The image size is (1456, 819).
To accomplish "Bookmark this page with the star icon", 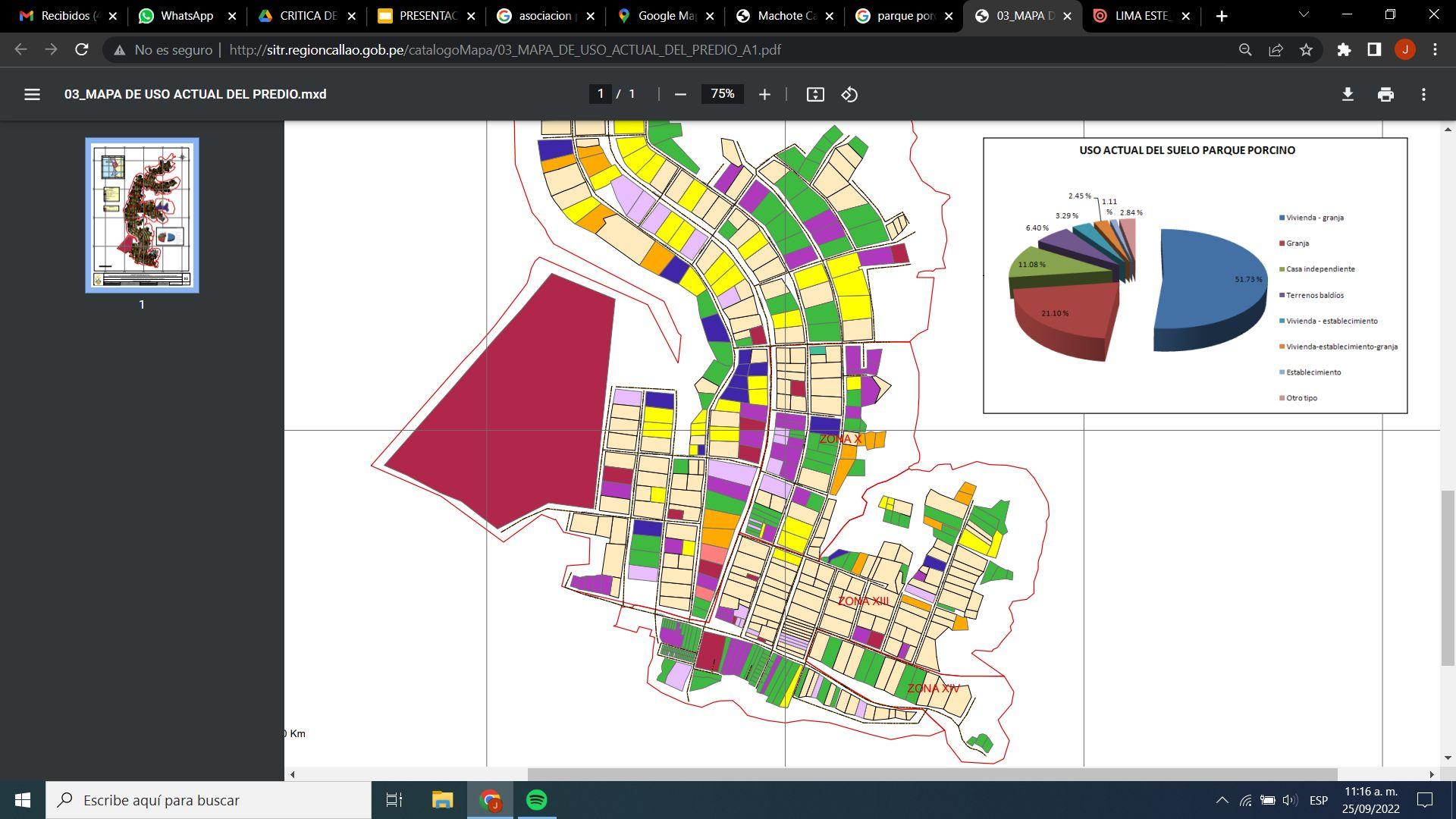I will [1306, 50].
